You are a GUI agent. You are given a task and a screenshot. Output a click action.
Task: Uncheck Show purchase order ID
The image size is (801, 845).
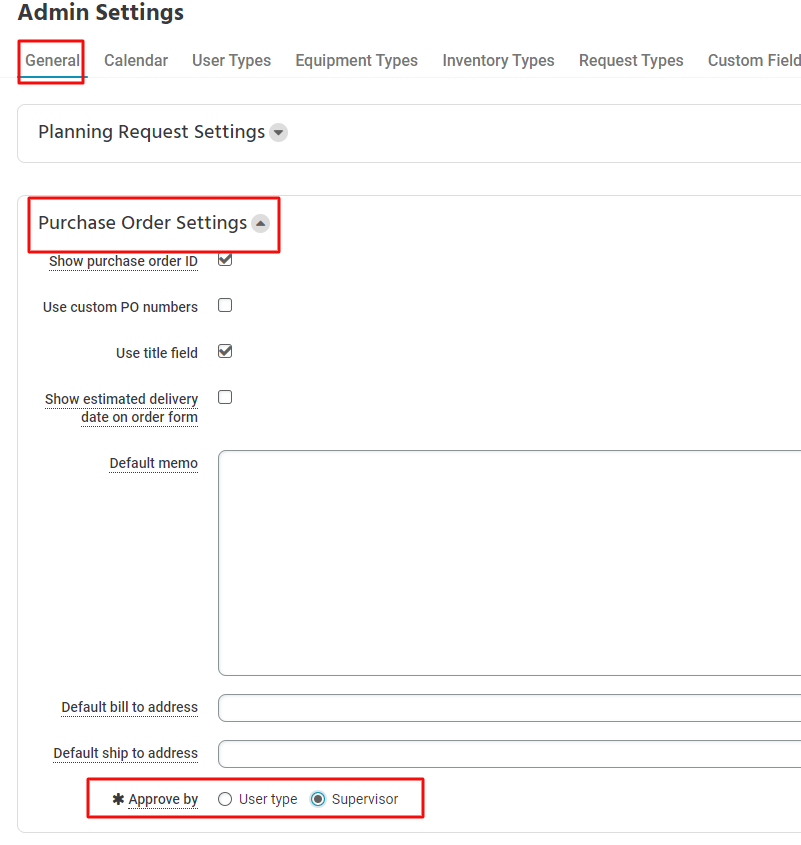[224, 258]
